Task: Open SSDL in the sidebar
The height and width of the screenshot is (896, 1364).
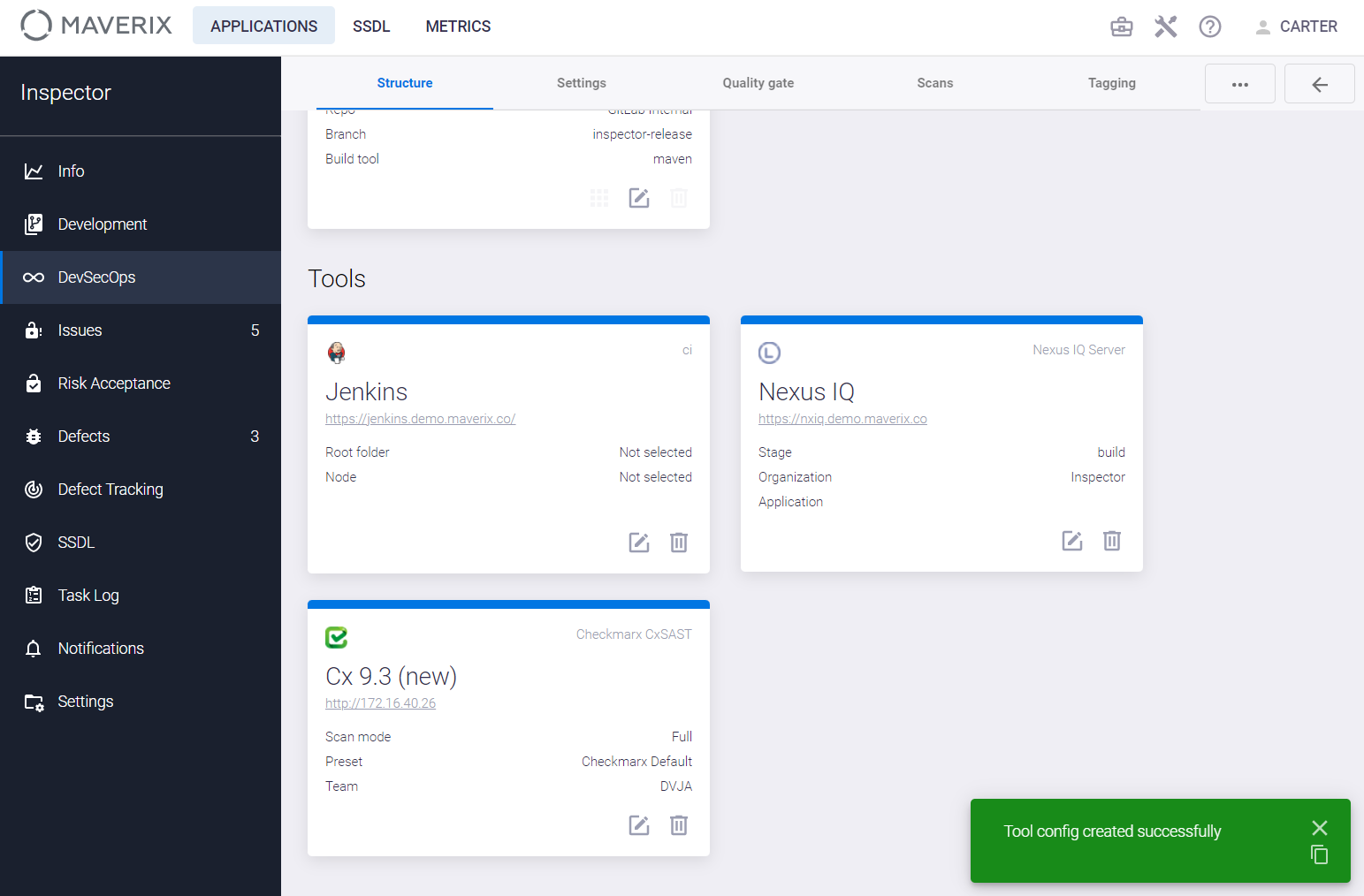Action: point(141,543)
